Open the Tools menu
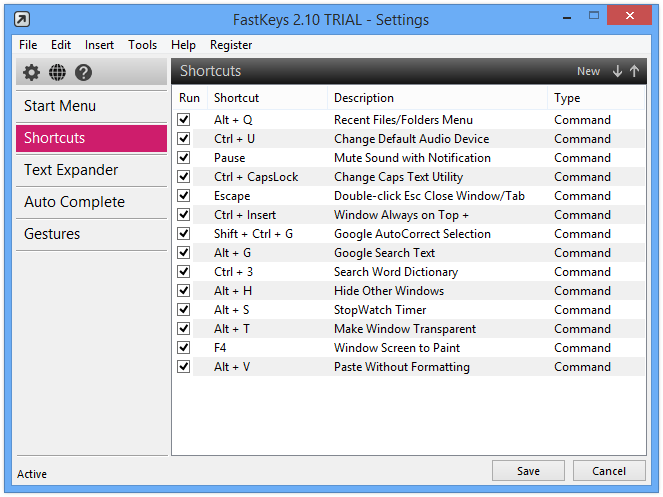The image size is (663, 497). tap(142, 45)
